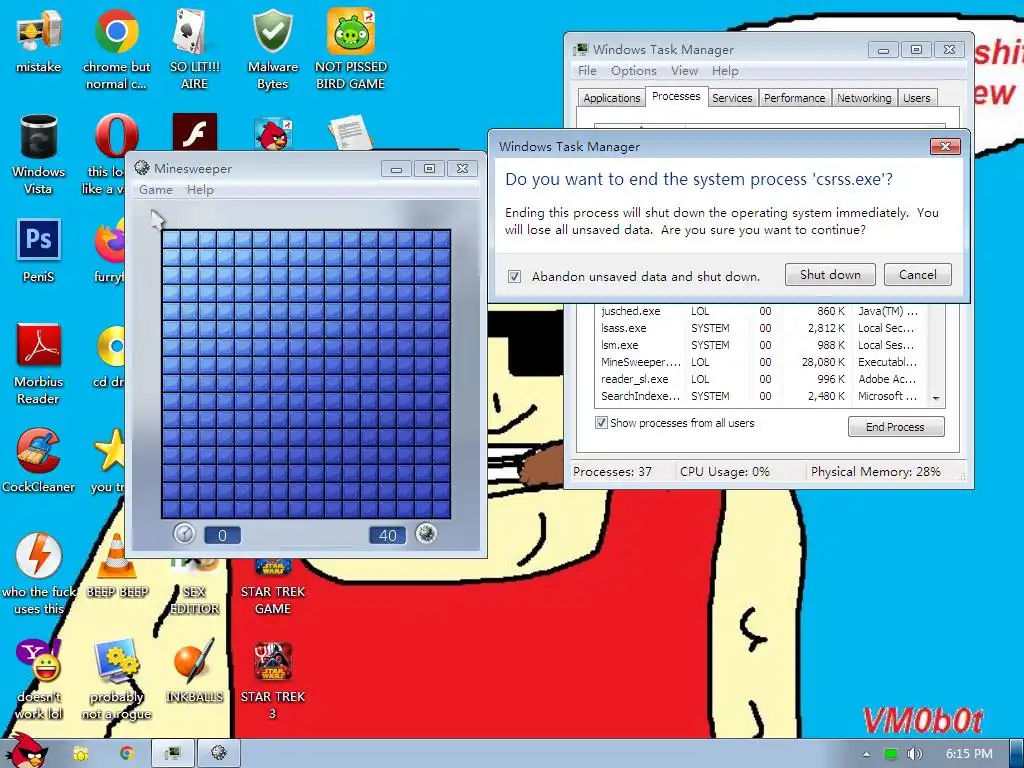The height and width of the screenshot is (768, 1024).
Task: Open the volume icon in system tray
Action: tap(914, 754)
